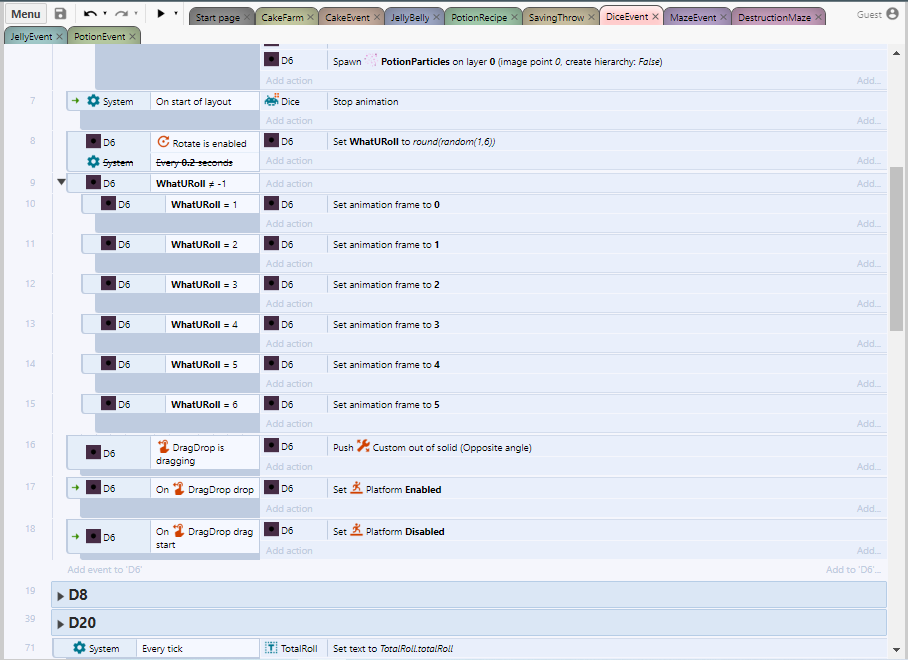Click the Guest account icon
Image resolution: width=908 pixels, height=660 pixels.
pos(893,14)
